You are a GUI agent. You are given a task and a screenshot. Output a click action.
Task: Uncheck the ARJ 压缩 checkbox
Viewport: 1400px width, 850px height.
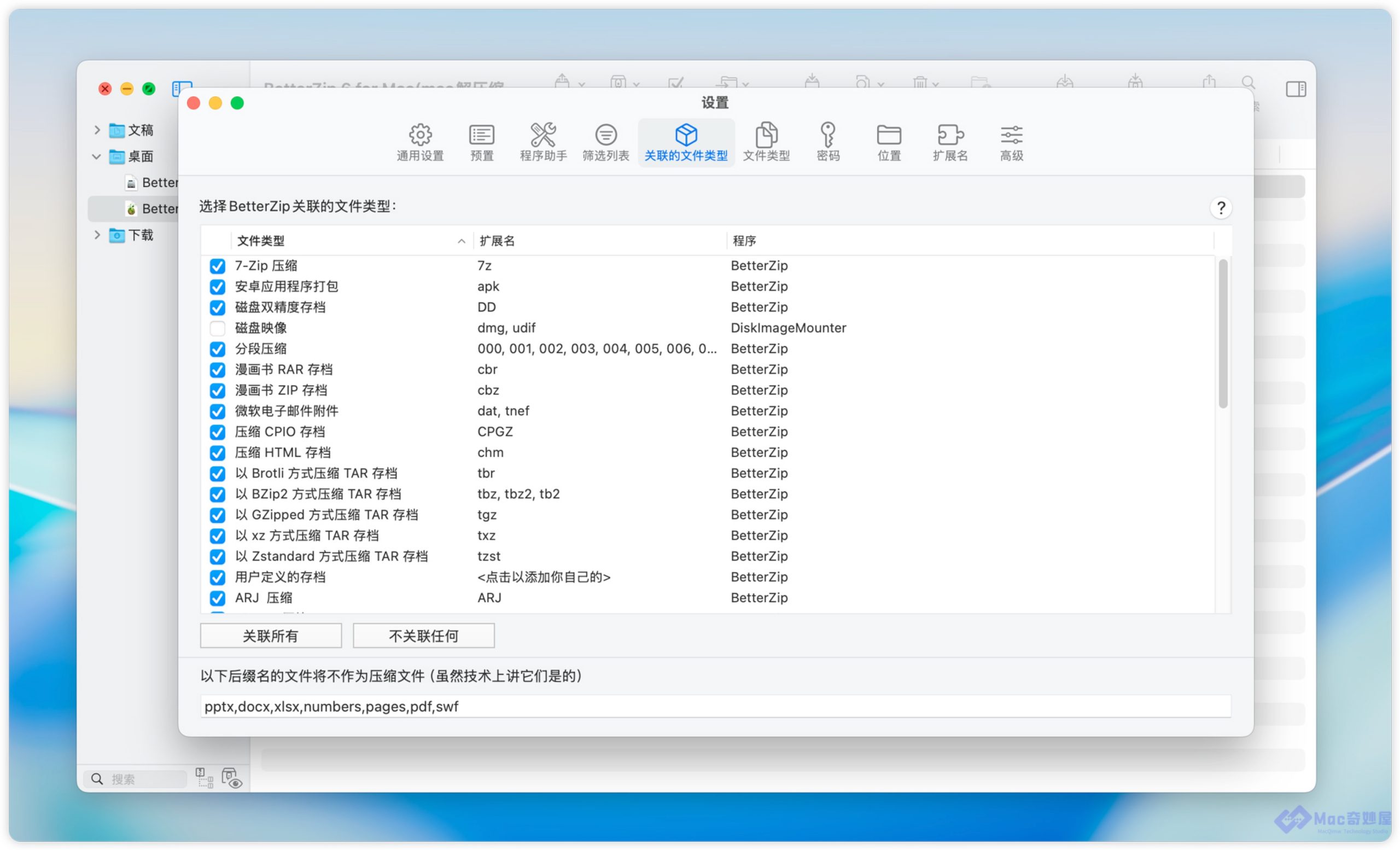coord(217,598)
